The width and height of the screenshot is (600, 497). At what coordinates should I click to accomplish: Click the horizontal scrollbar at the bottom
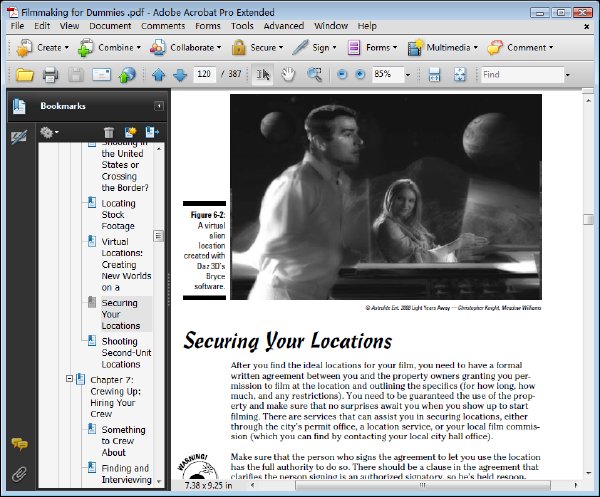[x=422, y=485]
